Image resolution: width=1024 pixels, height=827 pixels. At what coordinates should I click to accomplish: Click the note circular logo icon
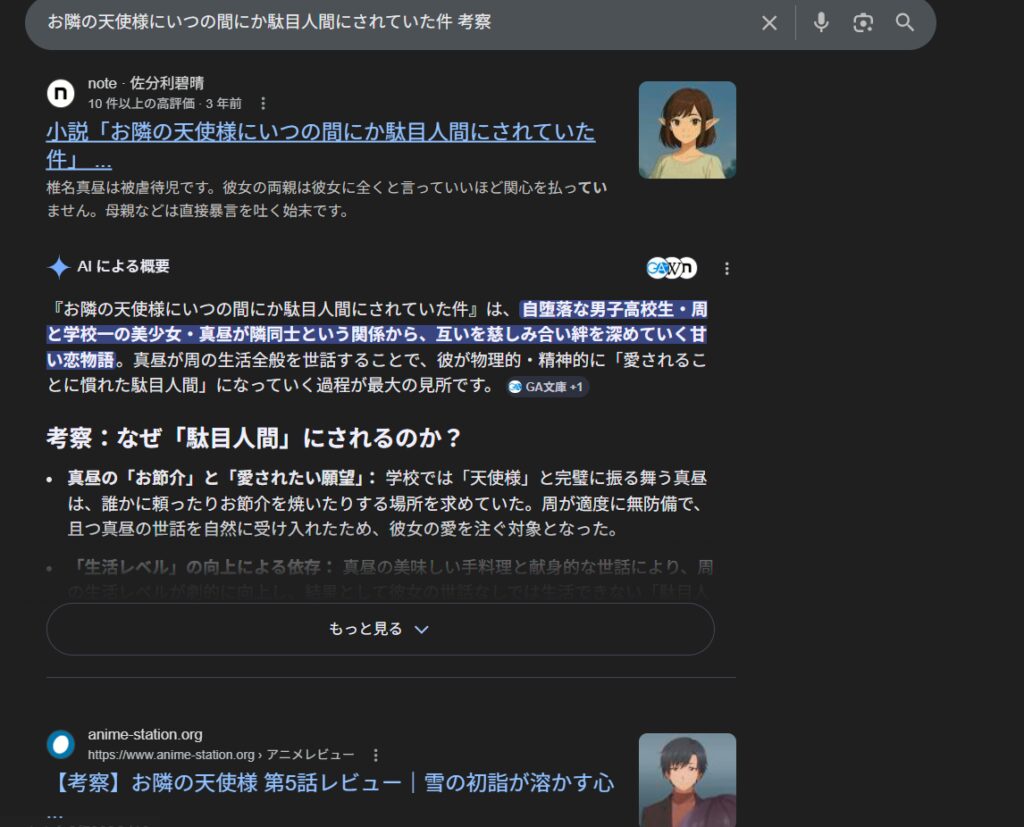coord(60,93)
